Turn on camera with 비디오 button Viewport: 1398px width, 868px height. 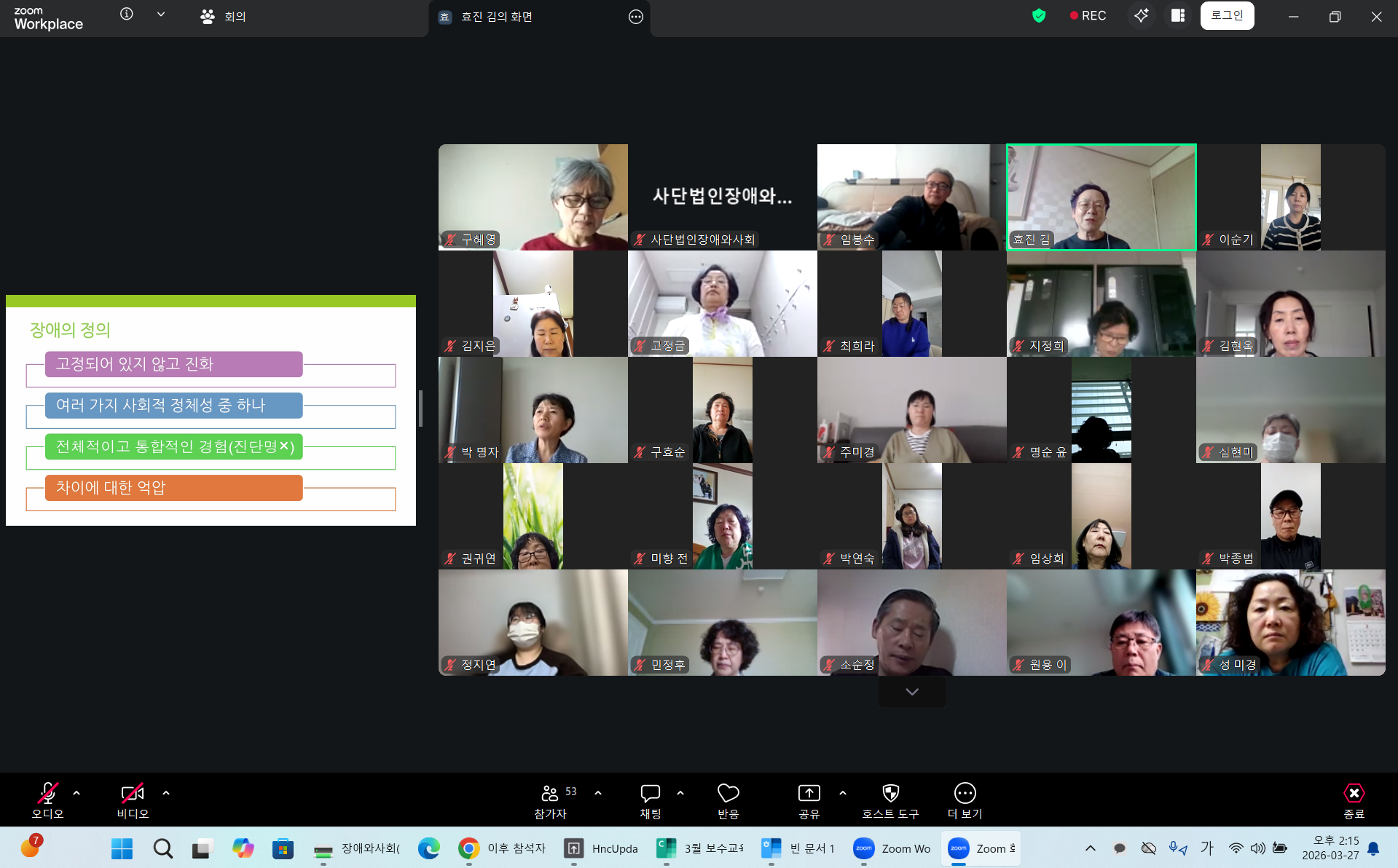133,800
